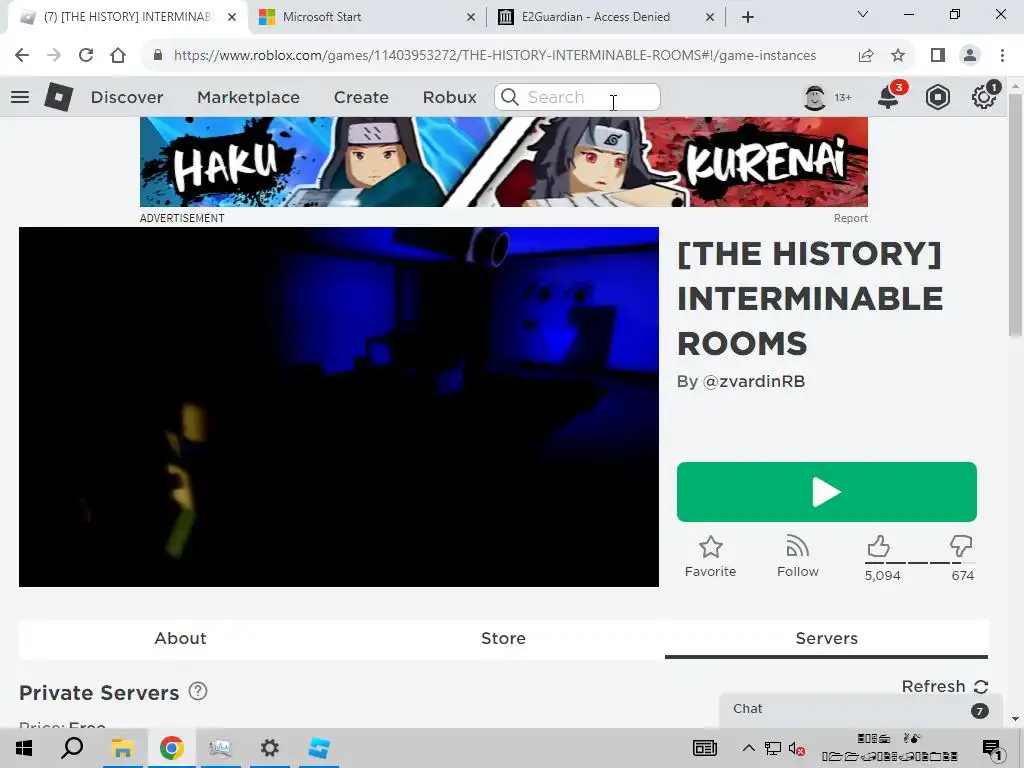Open Private Servers help question icon
Screen dimensions: 1024x768
[198, 691]
